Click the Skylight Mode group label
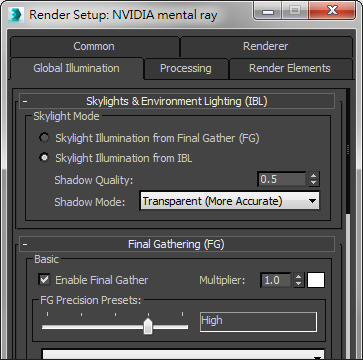This screenshot has height=360, width=363. (x=66, y=116)
